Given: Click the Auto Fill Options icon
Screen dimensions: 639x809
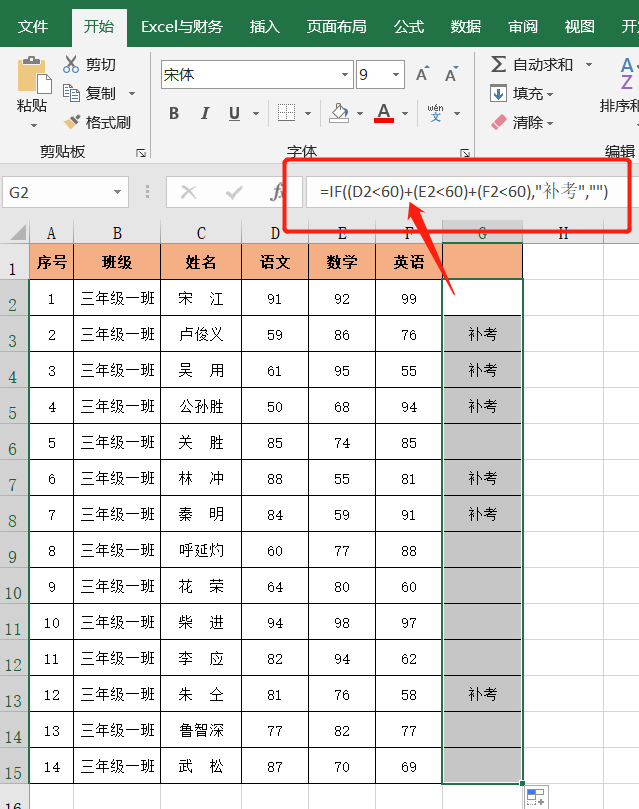Looking at the screenshot, I should tap(536, 797).
